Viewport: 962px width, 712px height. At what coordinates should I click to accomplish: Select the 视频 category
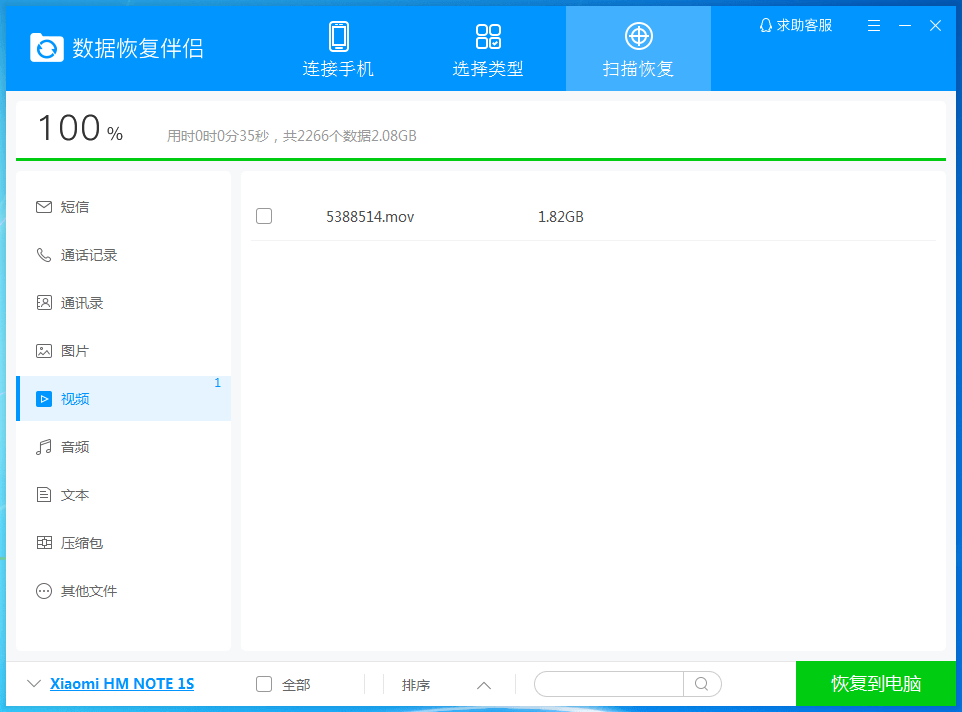(123, 399)
